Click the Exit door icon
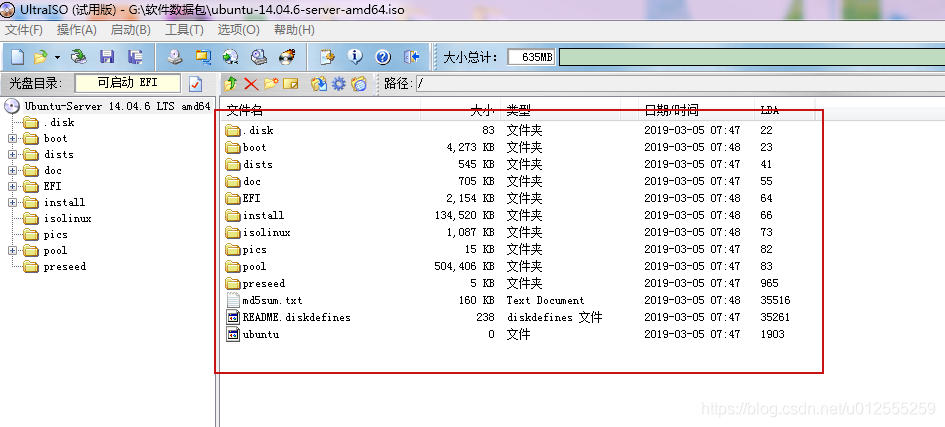The image size is (945, 427). coord(412,57)
